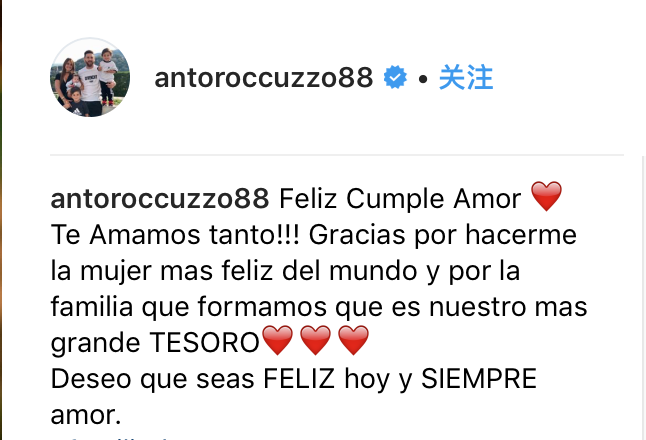Click the capitalized FELIZ word

(299, 379)
